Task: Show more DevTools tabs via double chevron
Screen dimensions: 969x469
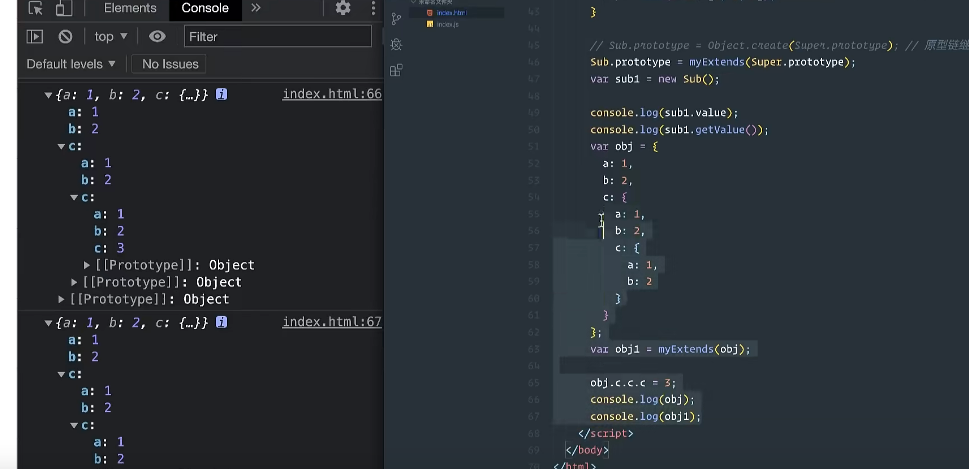Action: 256,8
